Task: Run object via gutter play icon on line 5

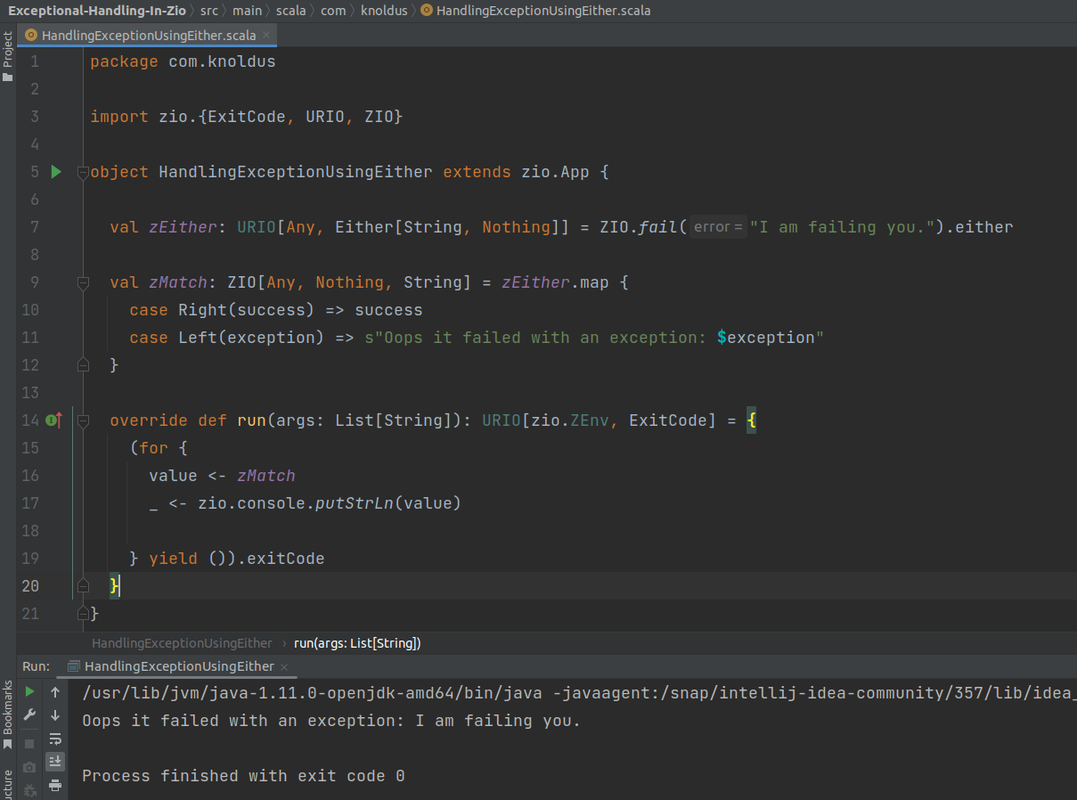Action: [x=56, y=172]
